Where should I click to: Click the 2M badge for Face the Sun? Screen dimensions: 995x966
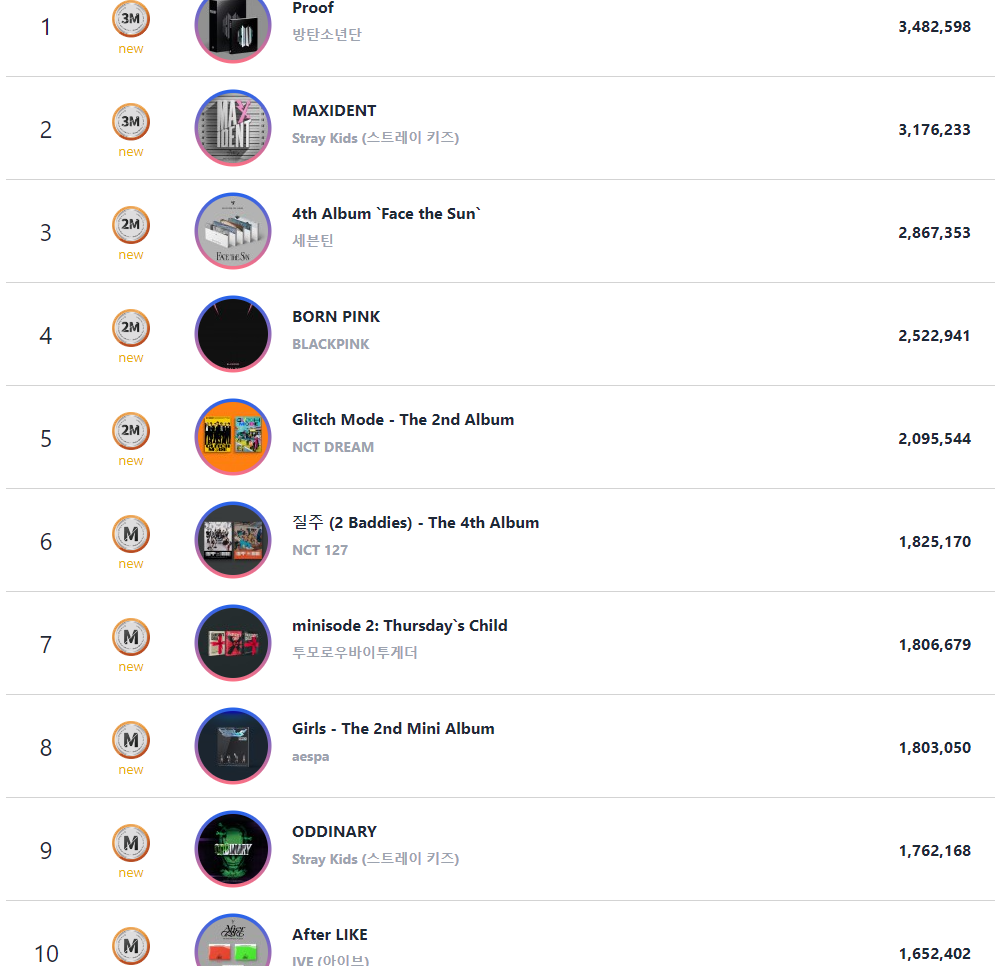(x=131, y=225)
